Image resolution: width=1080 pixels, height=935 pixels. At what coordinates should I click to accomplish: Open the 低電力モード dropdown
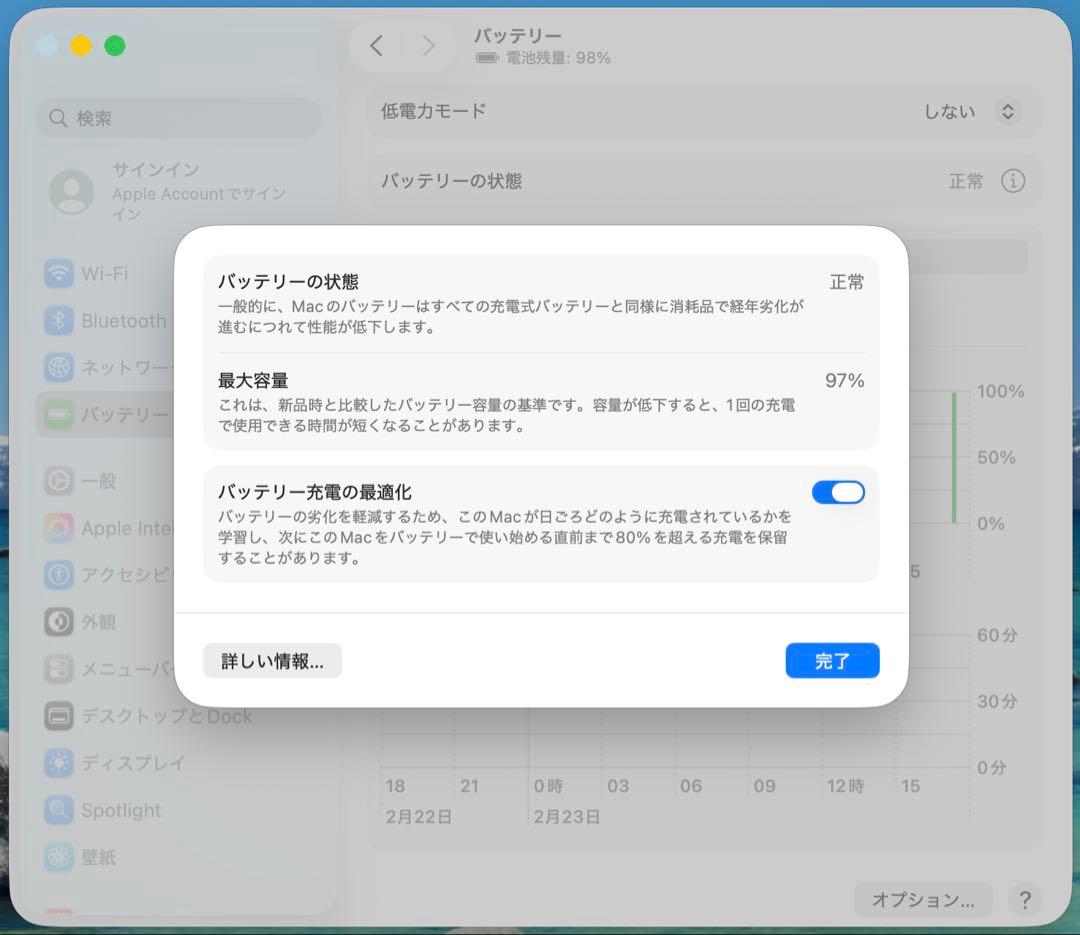click(x=975, y=111)
